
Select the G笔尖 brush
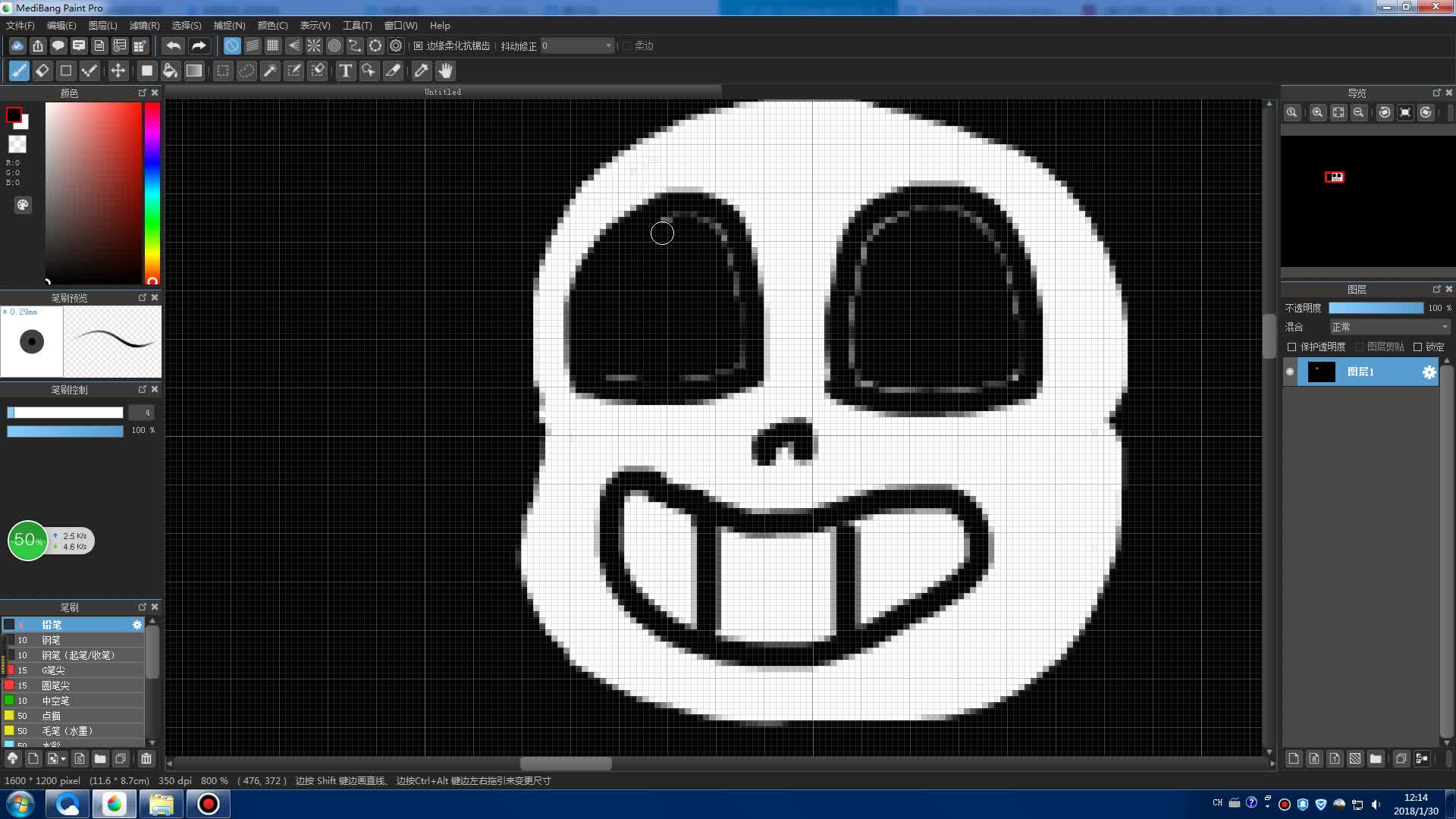click(73, 670)
